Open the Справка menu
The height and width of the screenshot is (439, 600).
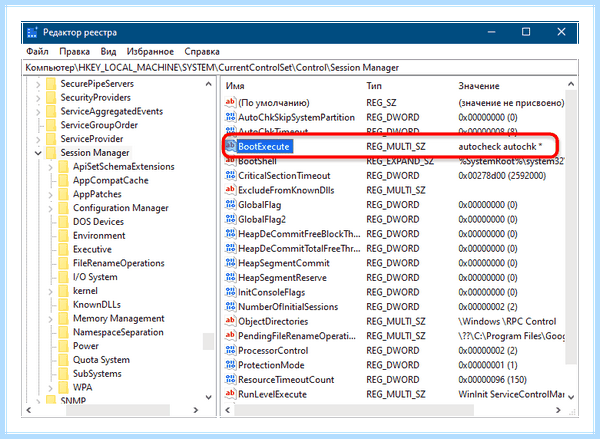click(202, 51)
